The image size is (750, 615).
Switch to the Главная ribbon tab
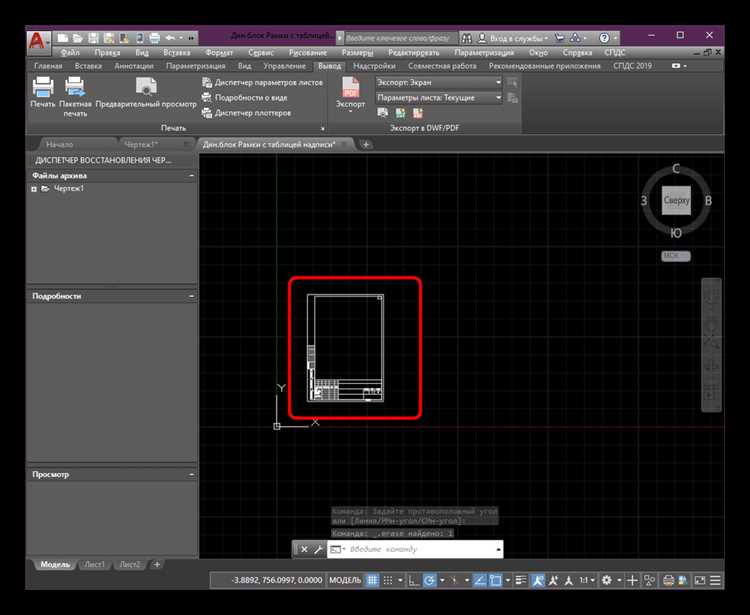click(x=48, y=66)
